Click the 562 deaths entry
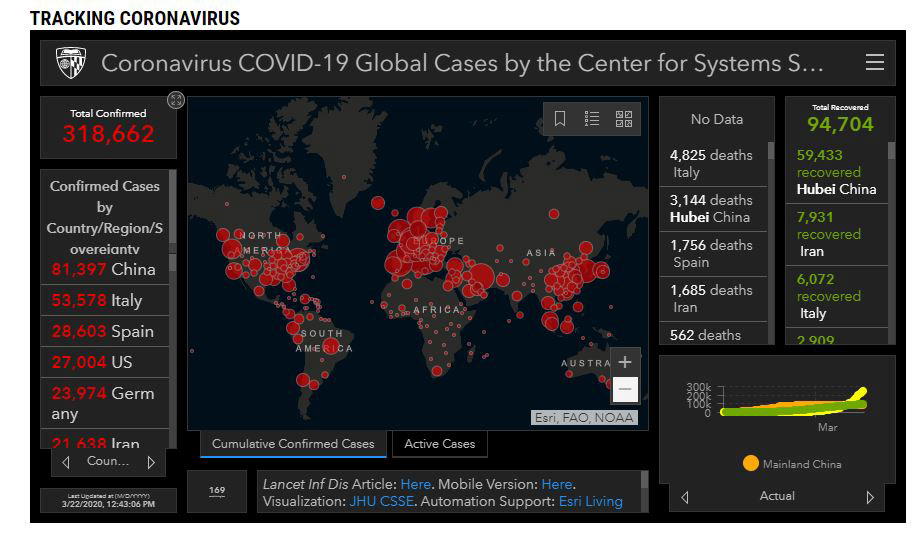 (x=713, y=334)
